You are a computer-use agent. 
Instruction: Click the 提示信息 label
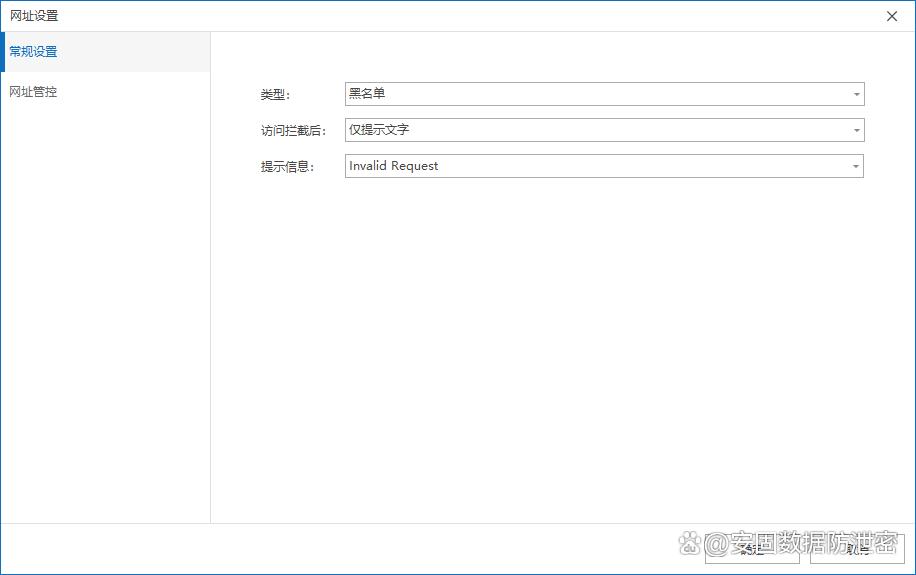tap(287, 167)
